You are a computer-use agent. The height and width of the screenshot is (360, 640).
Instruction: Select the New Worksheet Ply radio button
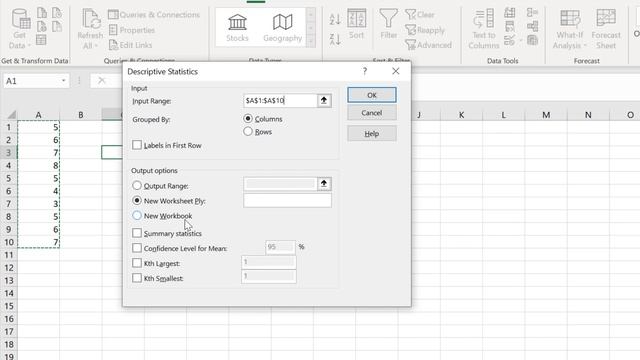pyautogui.click(x=137, y=201)
